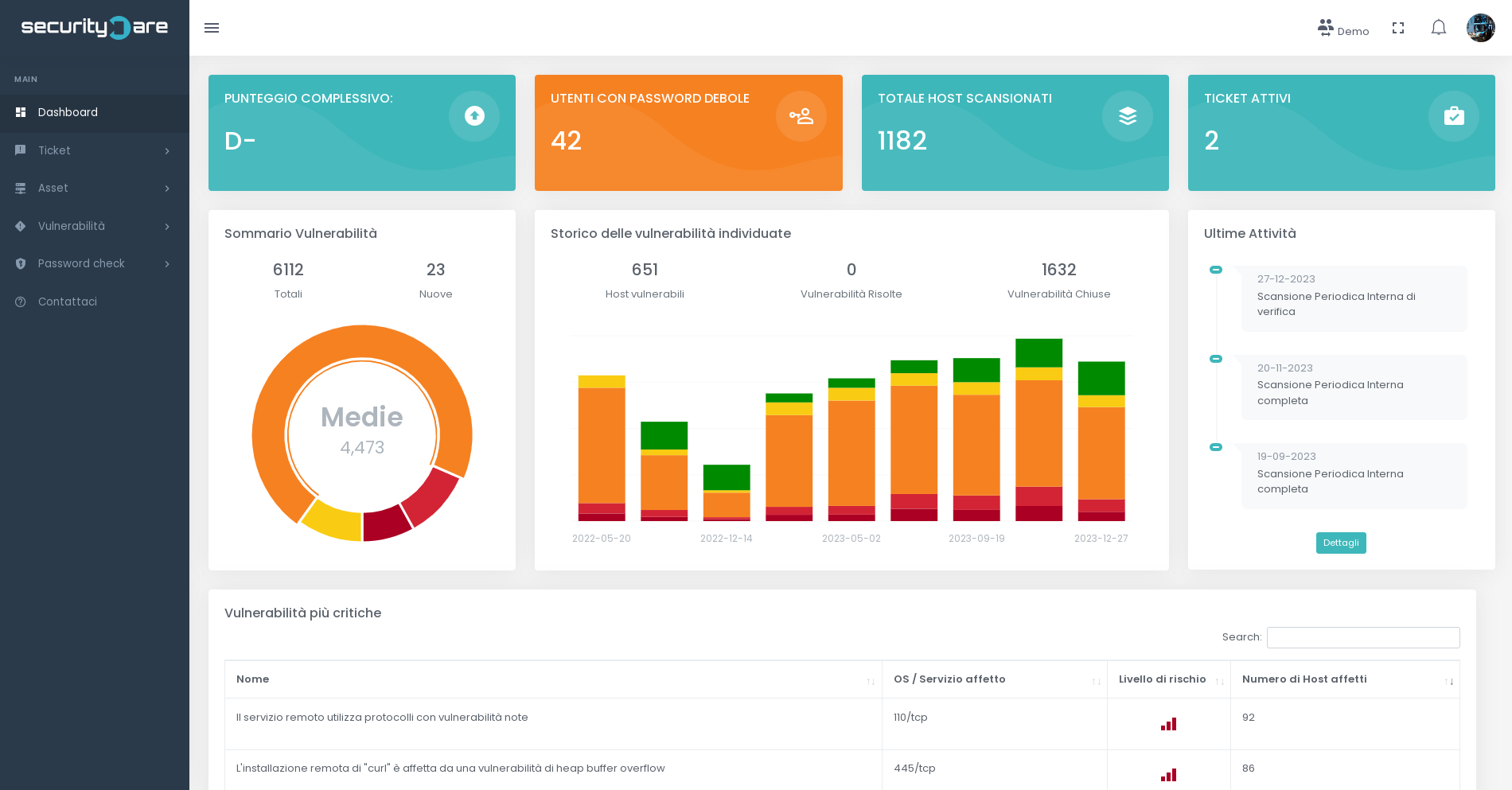Enter fullscreen mode via the expand icon
Image resolution: width=1512 pixels, height=790 pixels.
[x=1398, y=28]
